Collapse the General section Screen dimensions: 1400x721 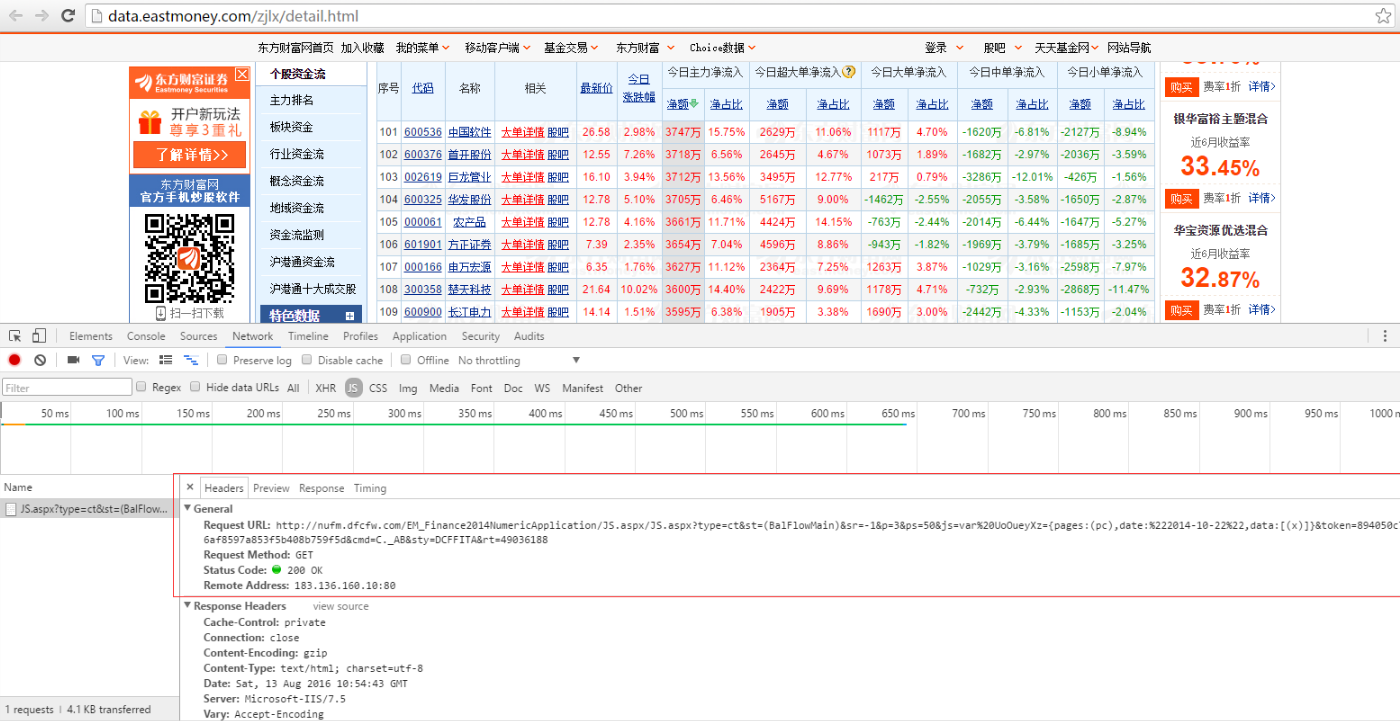188,509
